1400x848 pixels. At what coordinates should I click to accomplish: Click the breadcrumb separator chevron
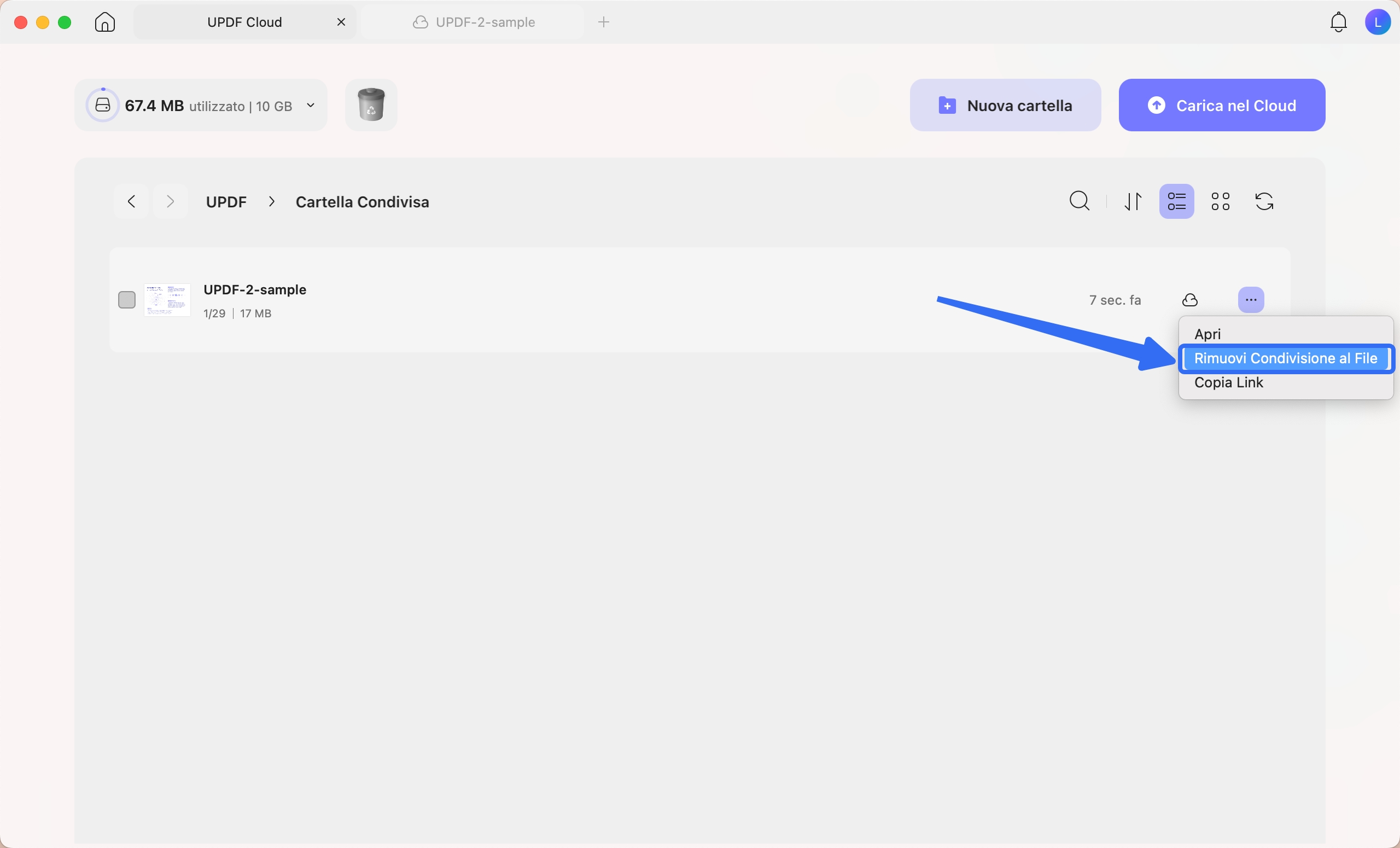(272, 202)
